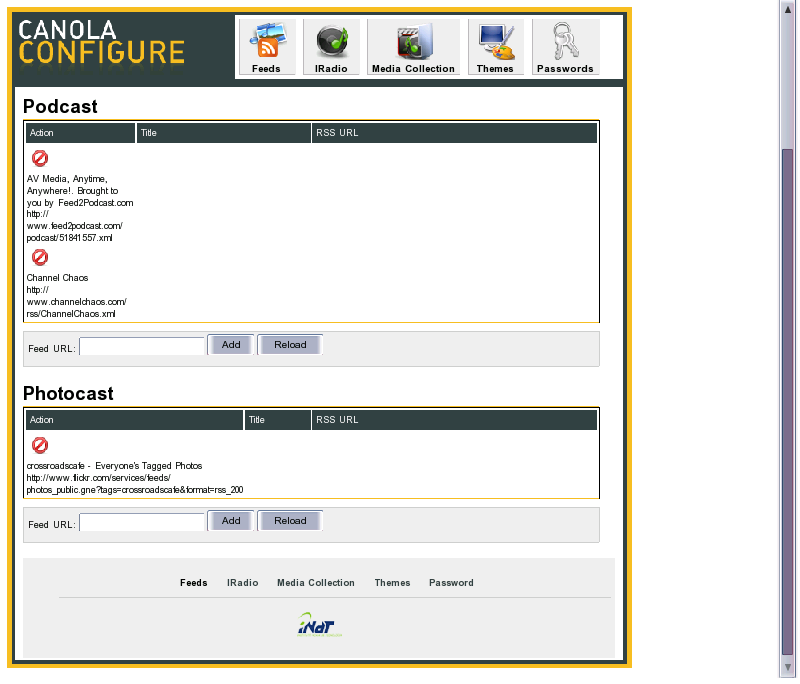Viewport: 800px width, 684px height.
Task: Reload the Podcast feed list
Action: tap(290, 345)
